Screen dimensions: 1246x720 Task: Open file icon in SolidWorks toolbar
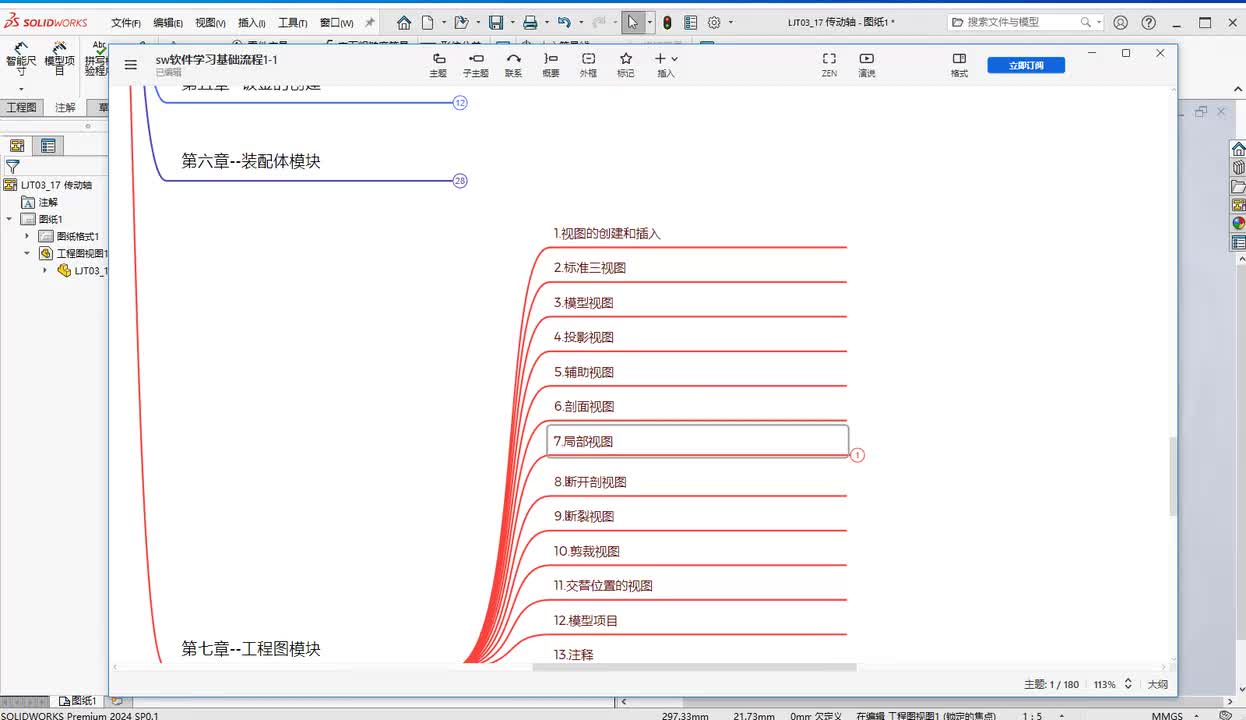[460, 22]
